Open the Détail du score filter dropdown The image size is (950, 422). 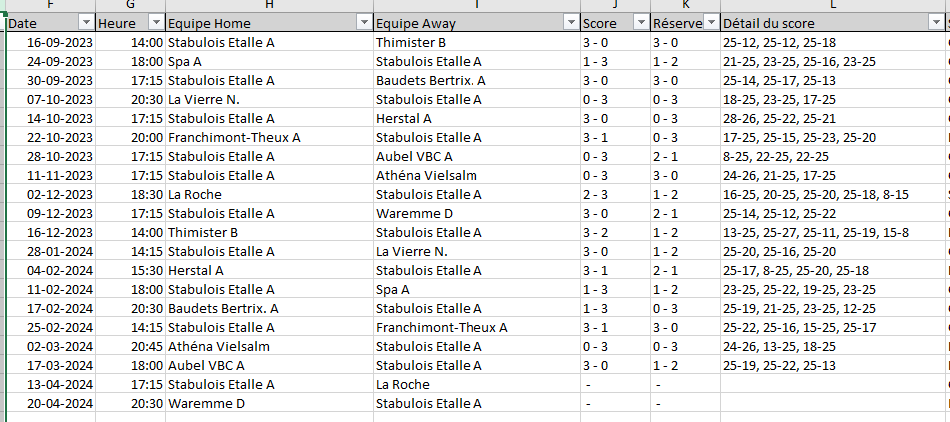(x=935, y=23)
